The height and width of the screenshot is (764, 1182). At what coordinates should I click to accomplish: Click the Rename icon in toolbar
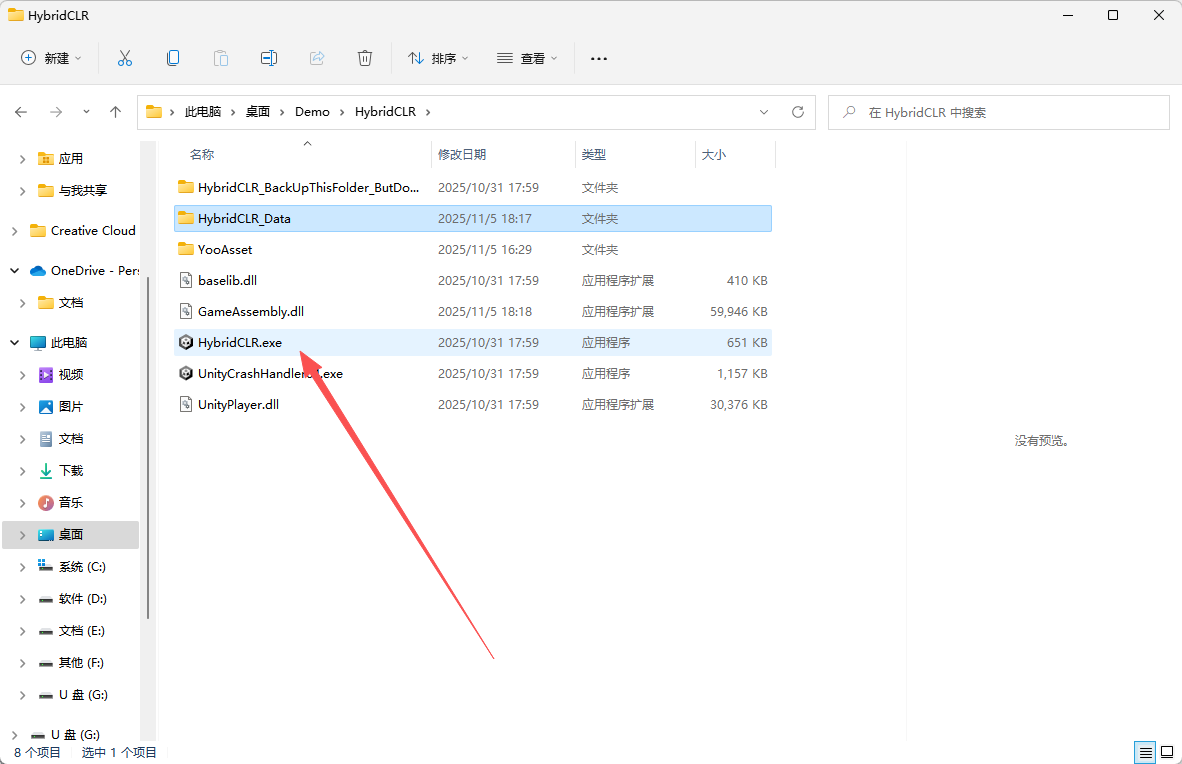point(269,58)
